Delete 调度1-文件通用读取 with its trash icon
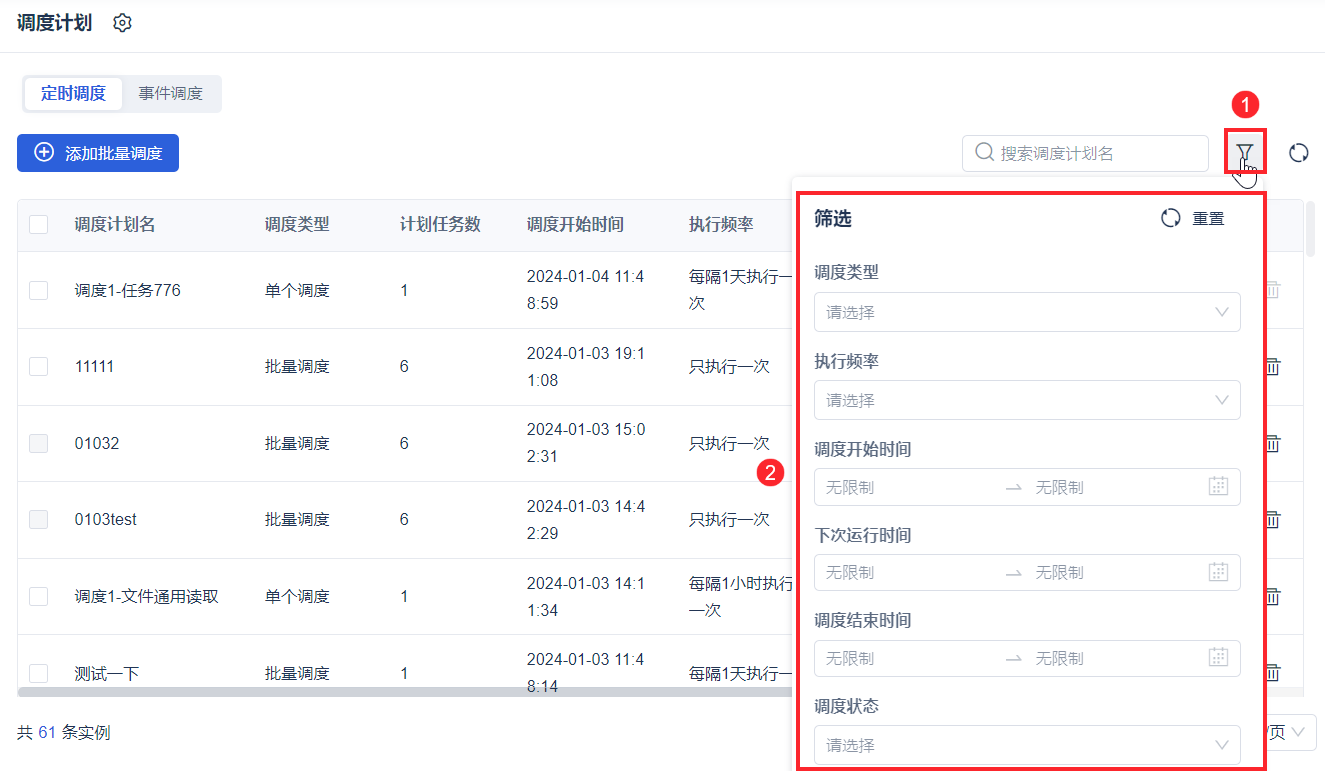The image size is (1325, 771). [x=1273, y=597]
